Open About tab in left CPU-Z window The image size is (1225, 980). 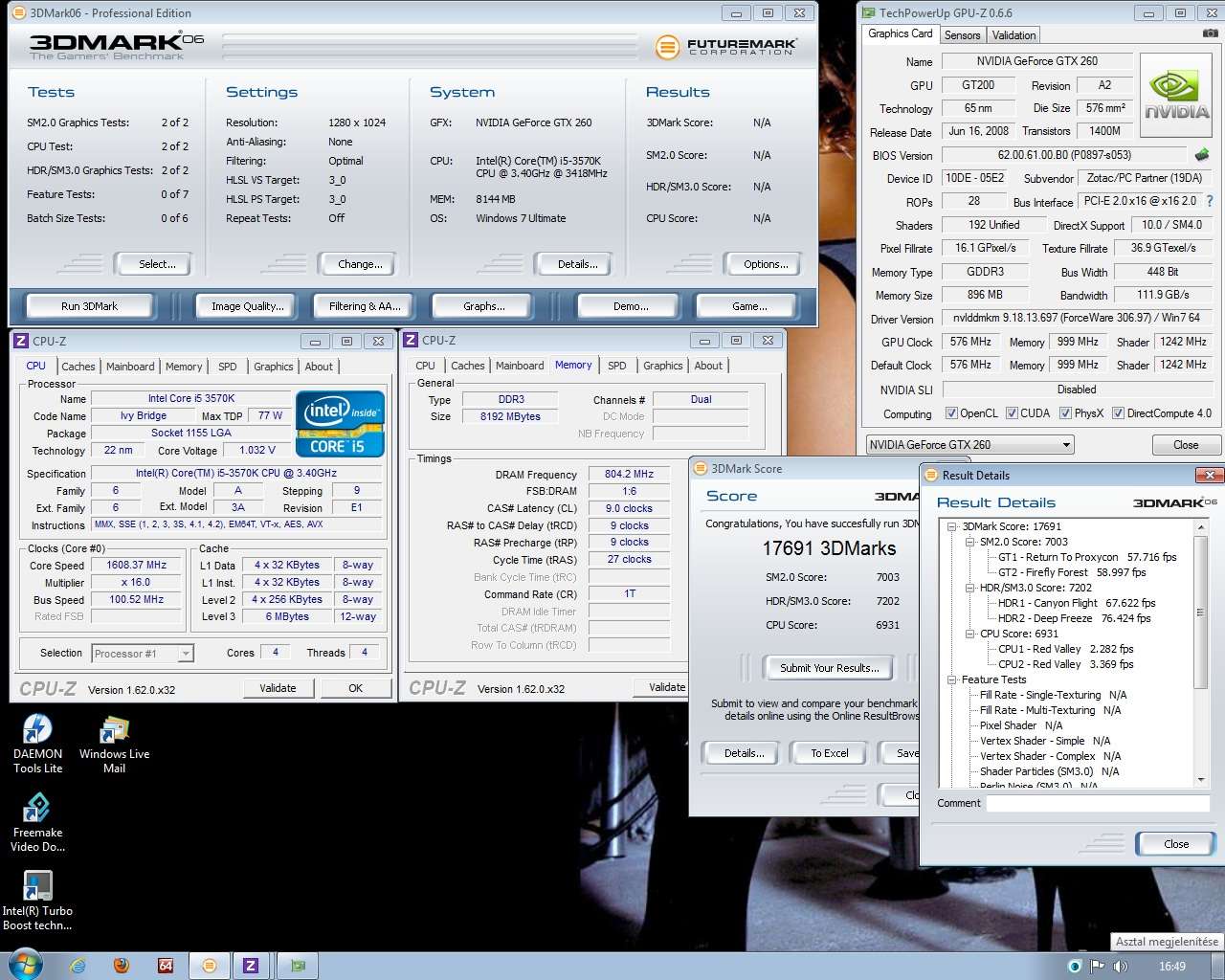(319, 367)
